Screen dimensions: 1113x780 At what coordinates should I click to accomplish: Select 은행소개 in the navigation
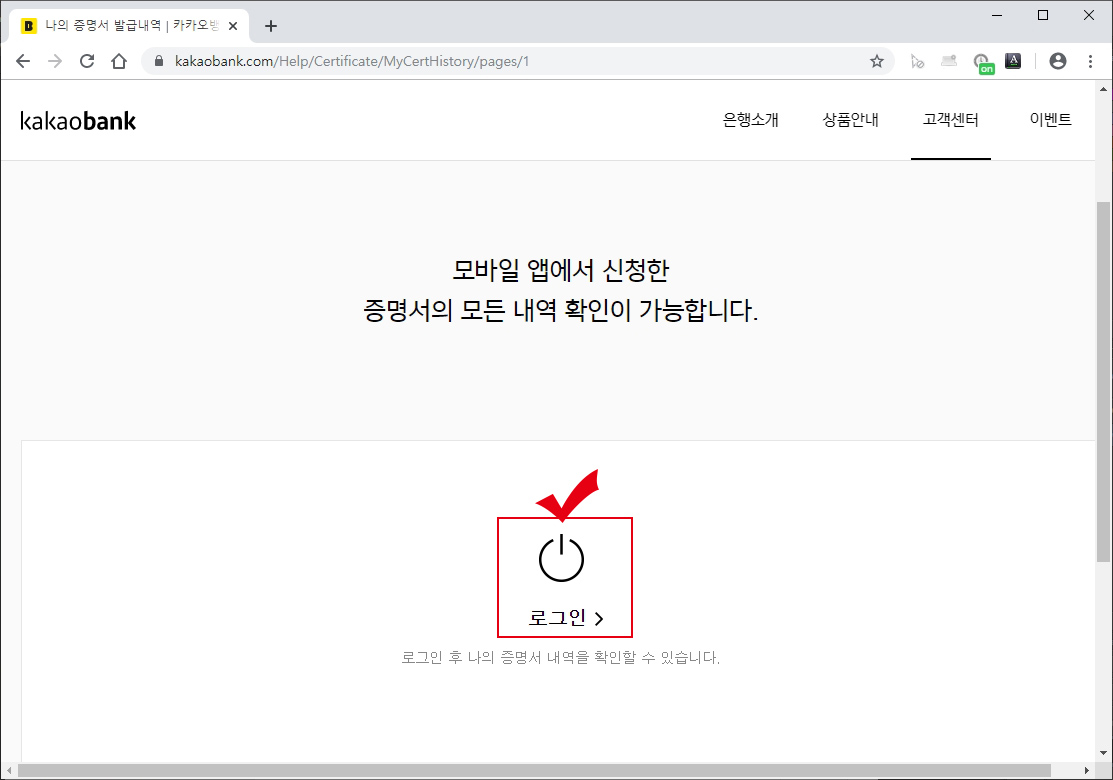pyautogui.click(x=751, y=119)
